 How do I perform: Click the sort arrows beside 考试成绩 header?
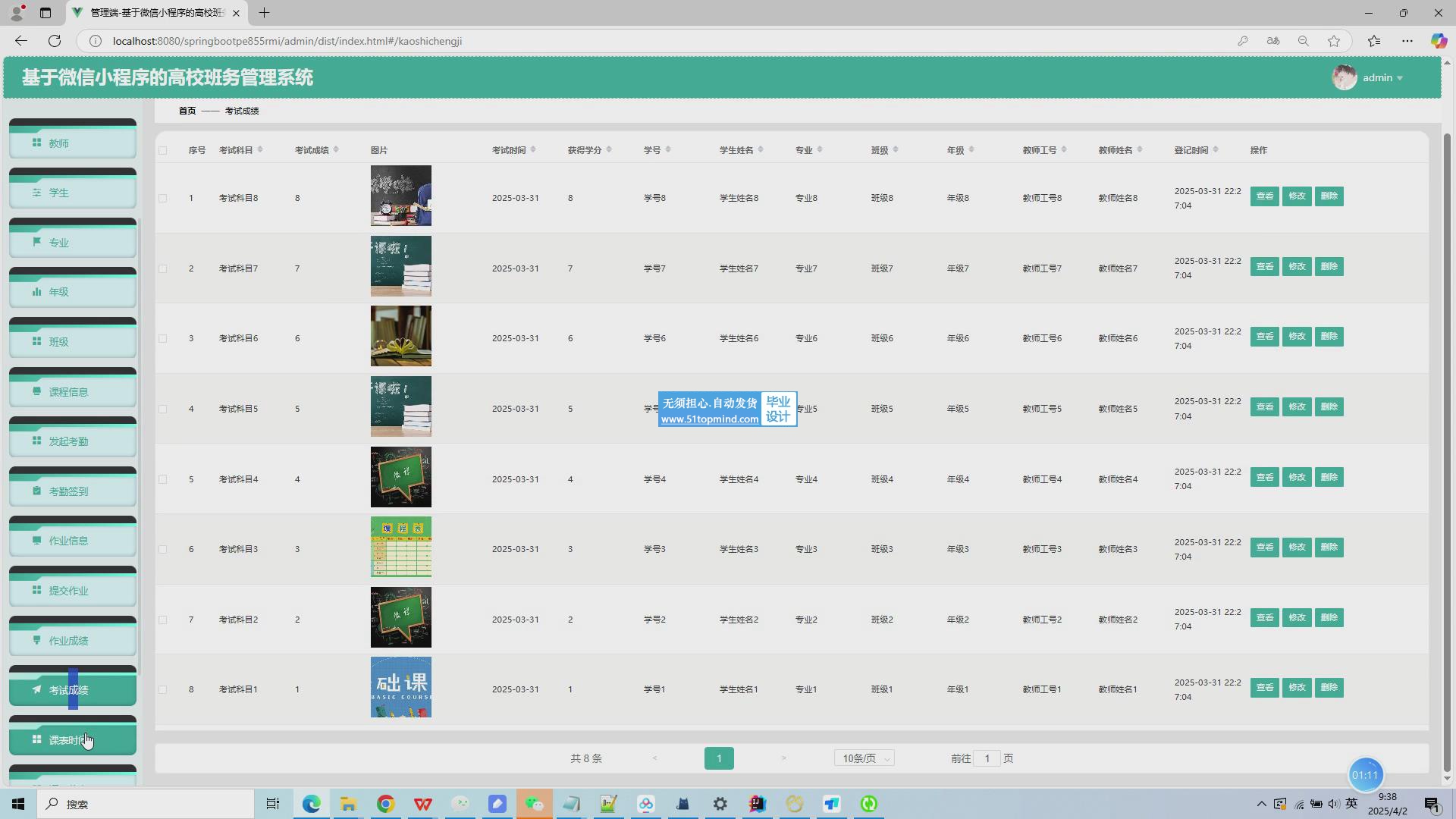(x=336, y=149)
